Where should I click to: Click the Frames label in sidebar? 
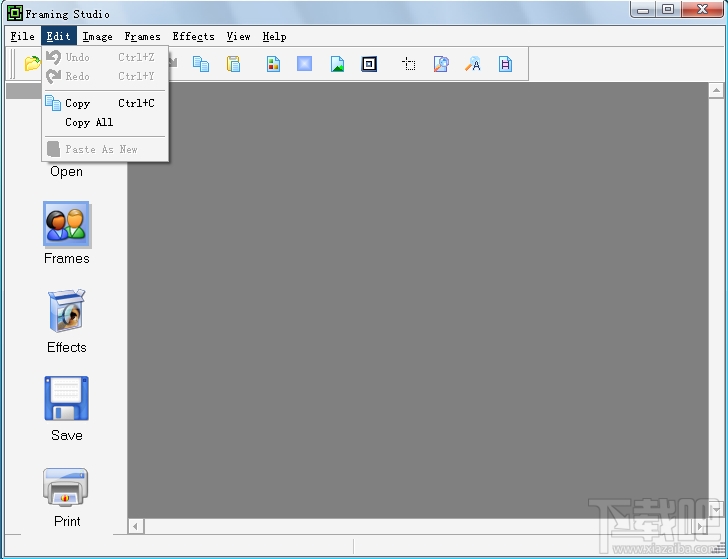[67, 259]
